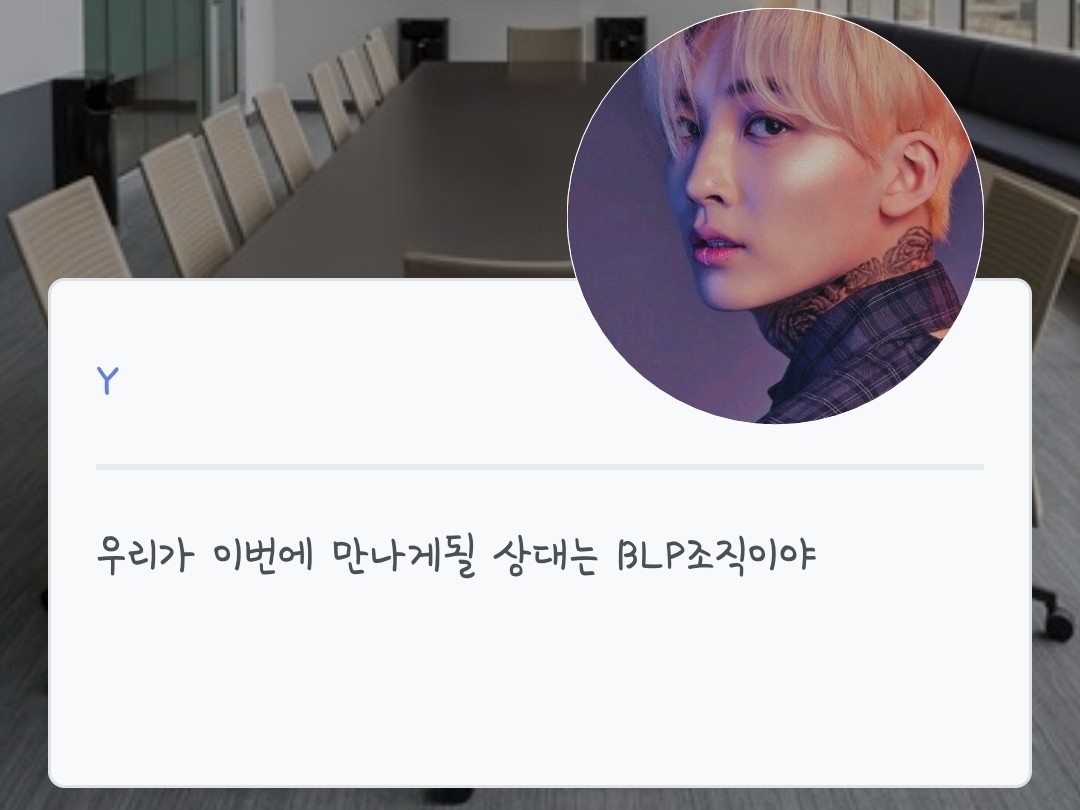Click the black speaker left of the far chair
The image size is (1080, 810).
pyautogui.click(x=423, y=43)
